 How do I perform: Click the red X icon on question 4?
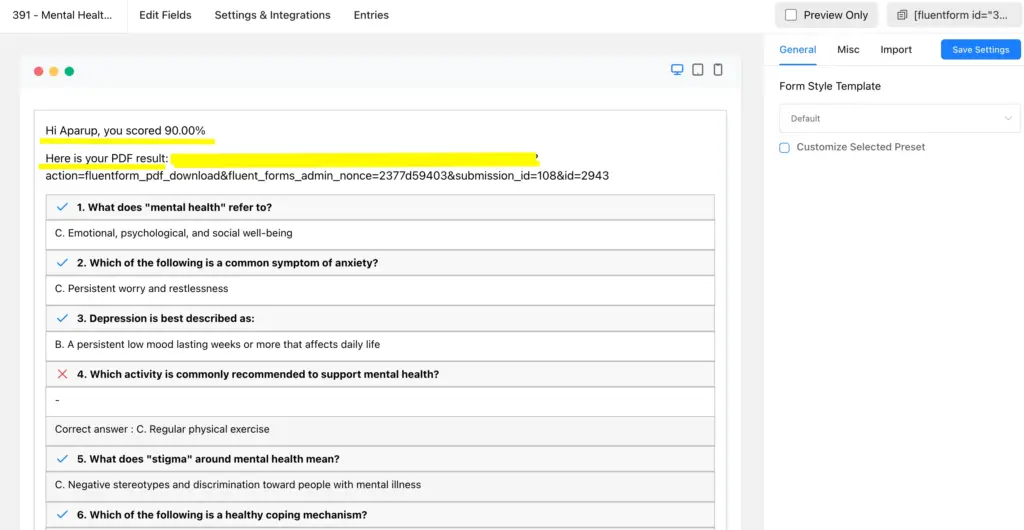pos(63,374)
